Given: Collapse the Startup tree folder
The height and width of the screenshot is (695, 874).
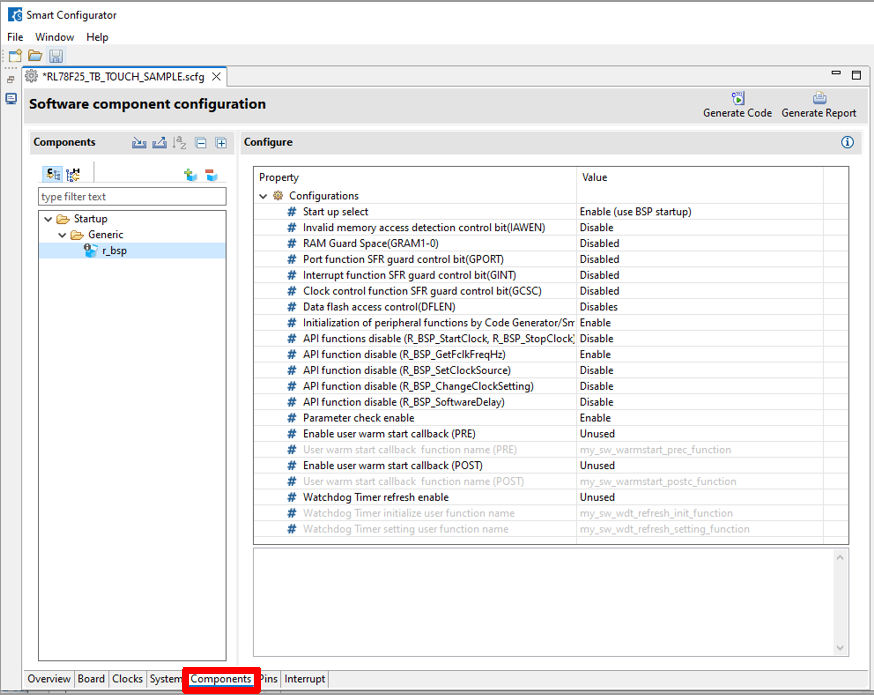Looking at the screenshot, I should point(48,219).
